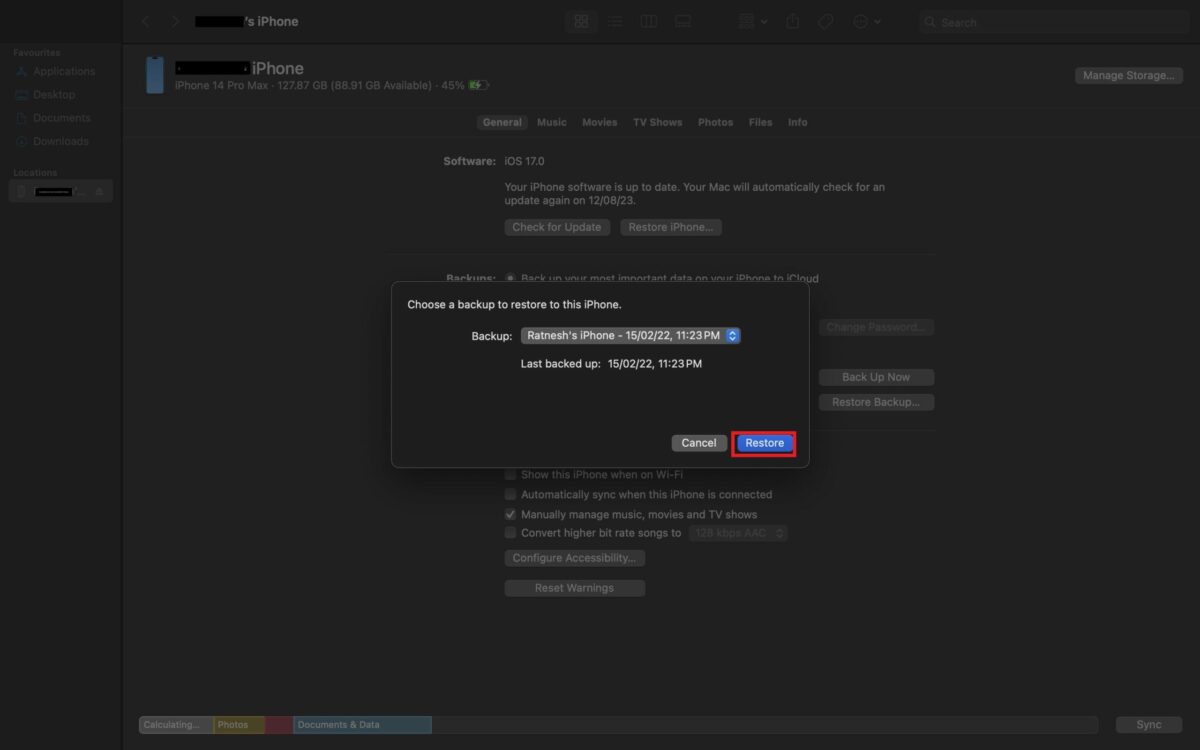Open the Photos tab

click(715, 122)
